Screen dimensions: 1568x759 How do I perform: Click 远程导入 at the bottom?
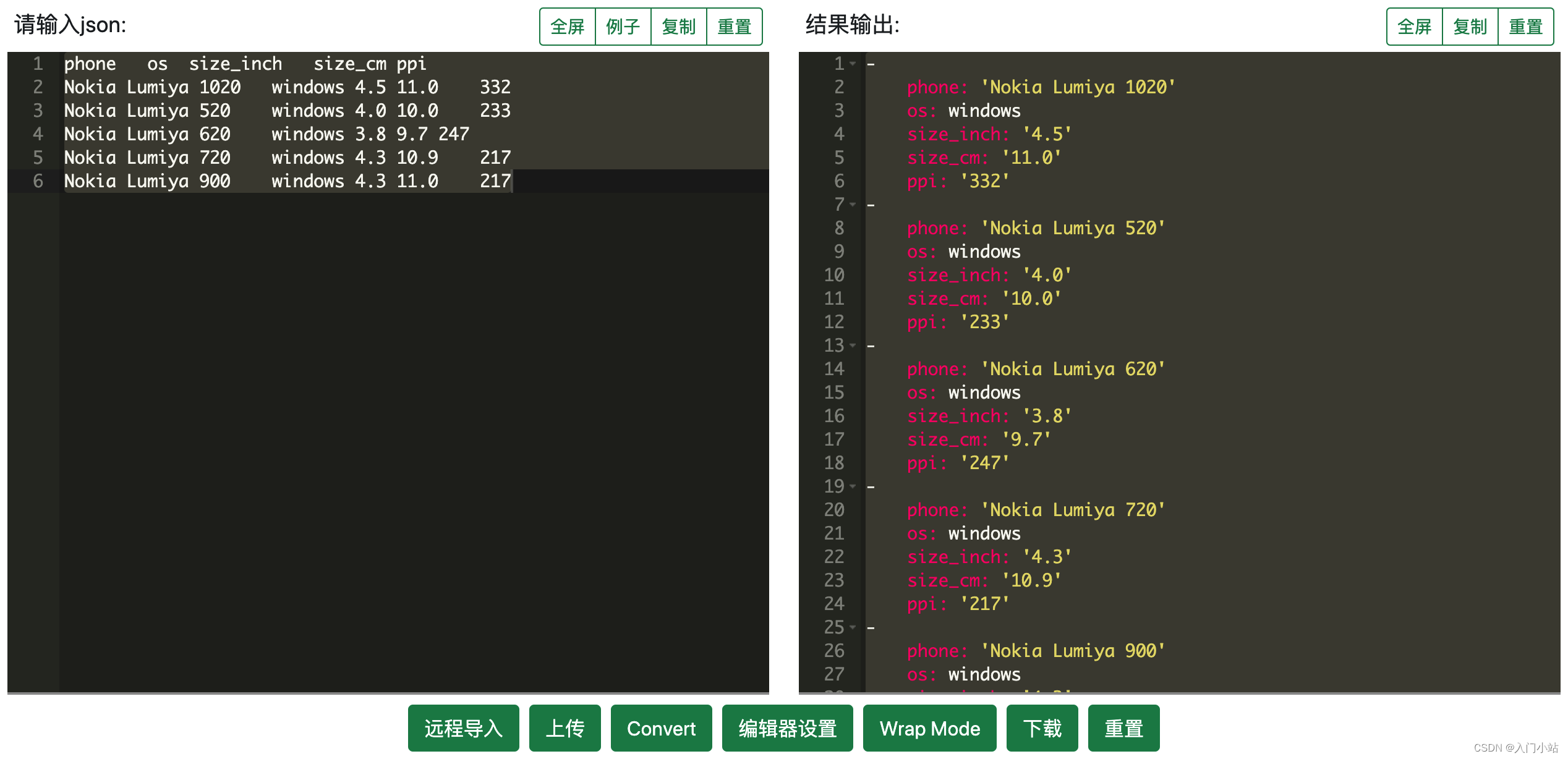pyautogui.click(x=463, y=728)
